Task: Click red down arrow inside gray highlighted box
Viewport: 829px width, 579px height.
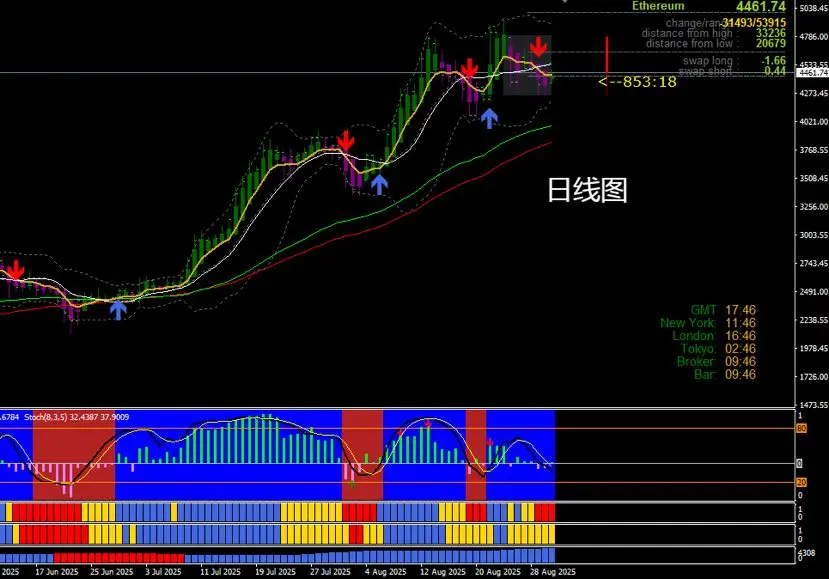Action: [x=538, y=47]
